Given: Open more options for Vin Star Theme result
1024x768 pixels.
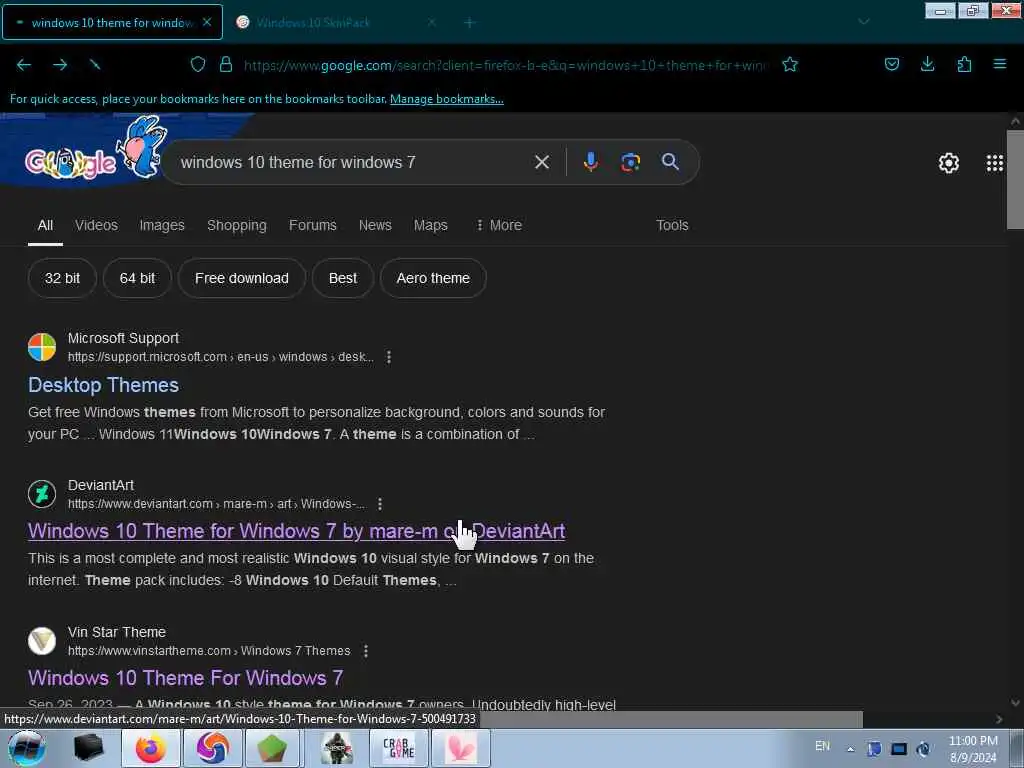Looking at the screenshot, I should pos(366,651).
